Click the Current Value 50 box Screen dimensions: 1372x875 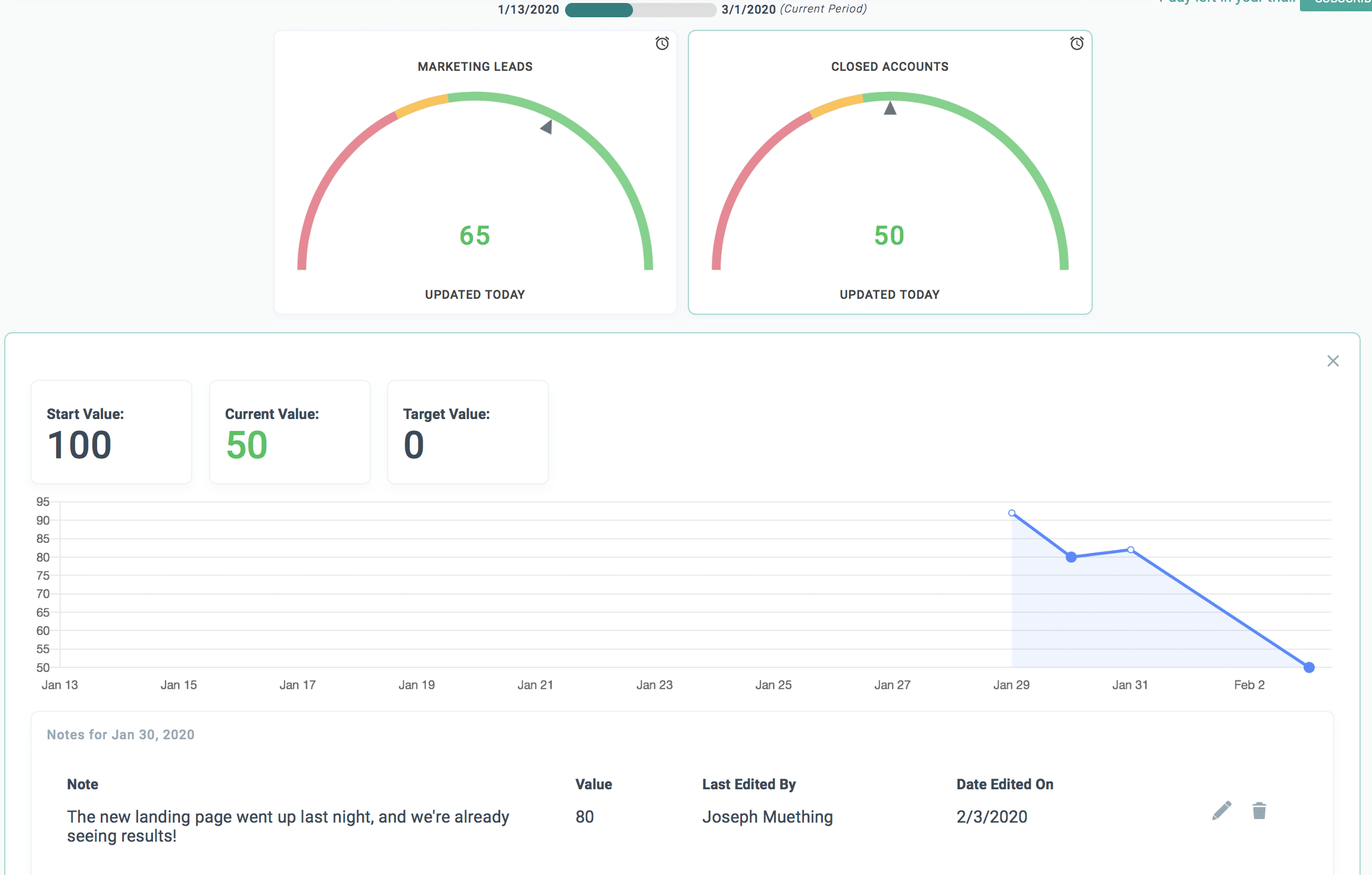(289, 432)
